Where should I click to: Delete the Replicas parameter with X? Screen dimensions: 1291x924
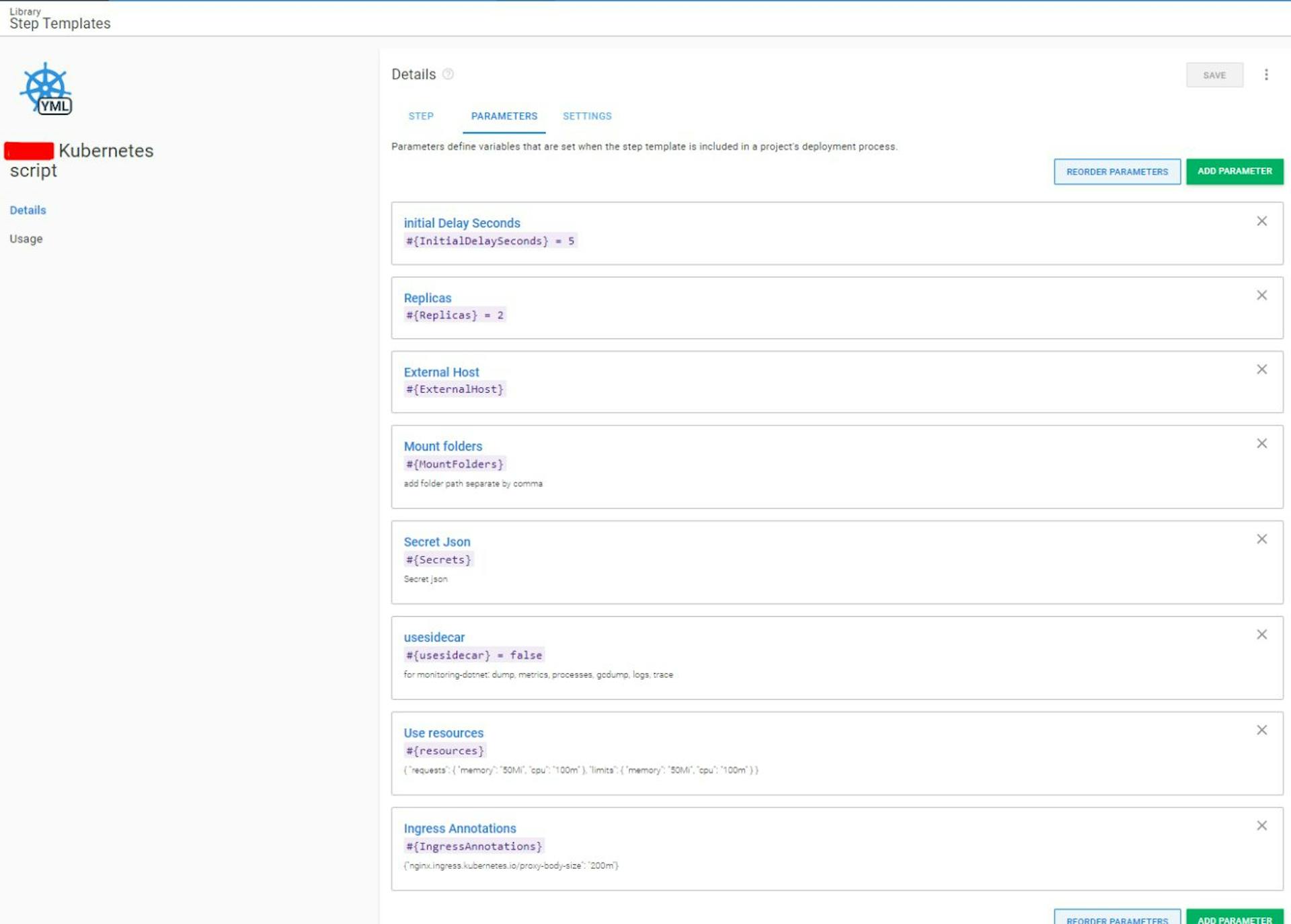point(1261,295)
